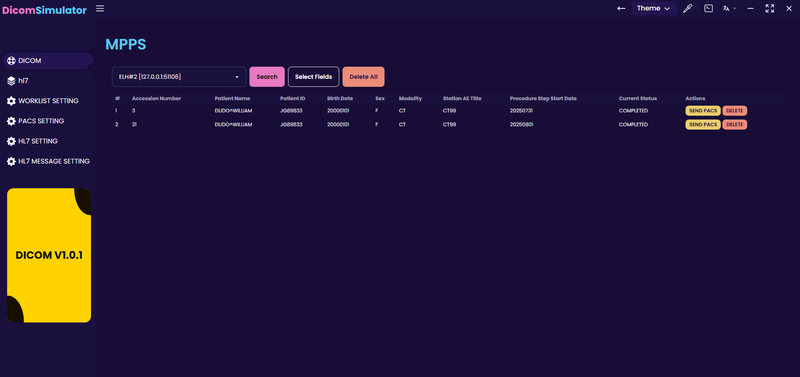Minimize the DicomSimulator window
Screen dimensions: 800x377
(751, 9)
